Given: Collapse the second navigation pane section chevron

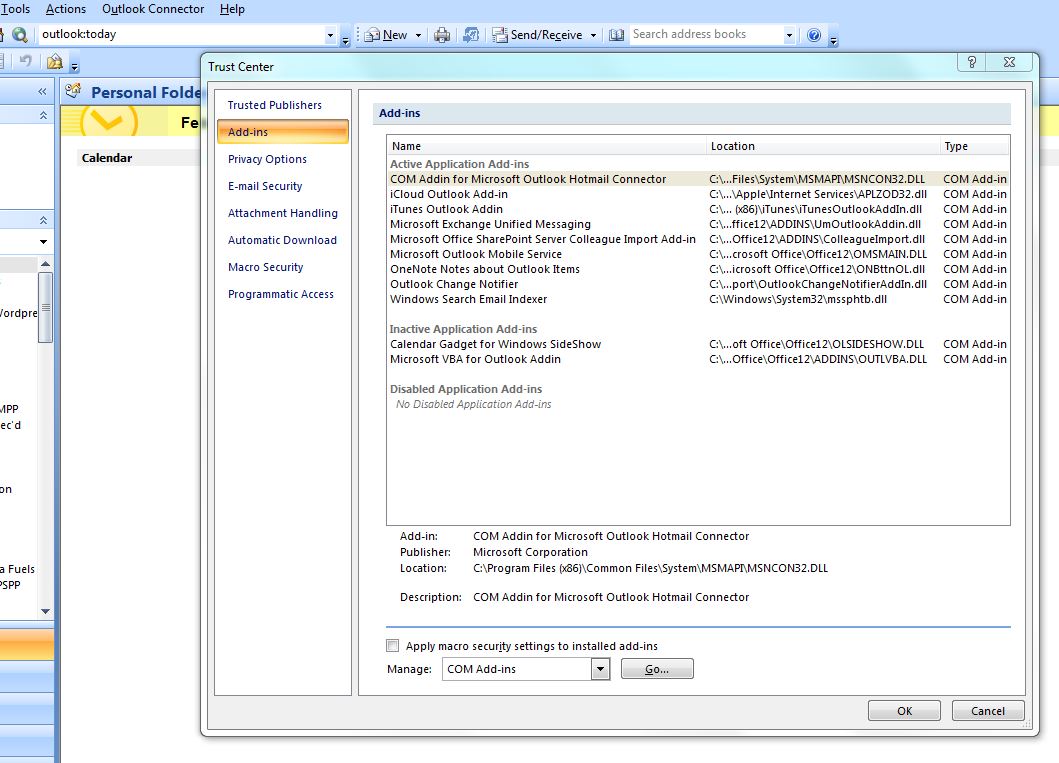Looking at the screenshot, I should pos(43,220).
